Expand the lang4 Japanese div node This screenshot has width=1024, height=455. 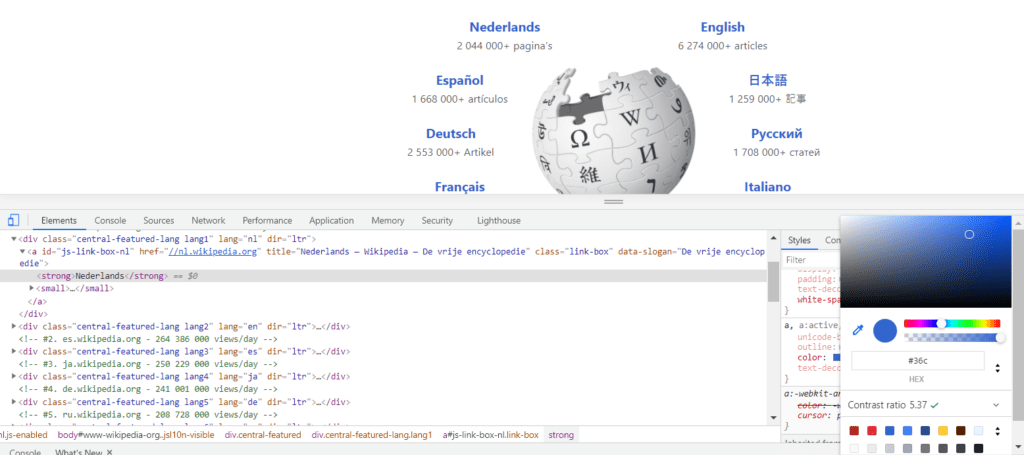(x=14, y=376)
